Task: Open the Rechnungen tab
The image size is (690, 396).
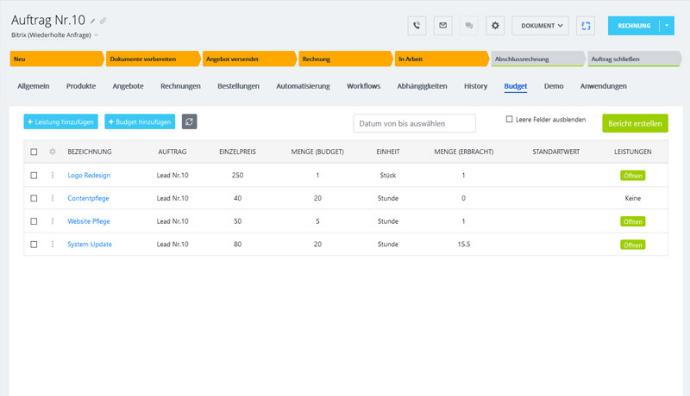Action: tap(180, 86)
